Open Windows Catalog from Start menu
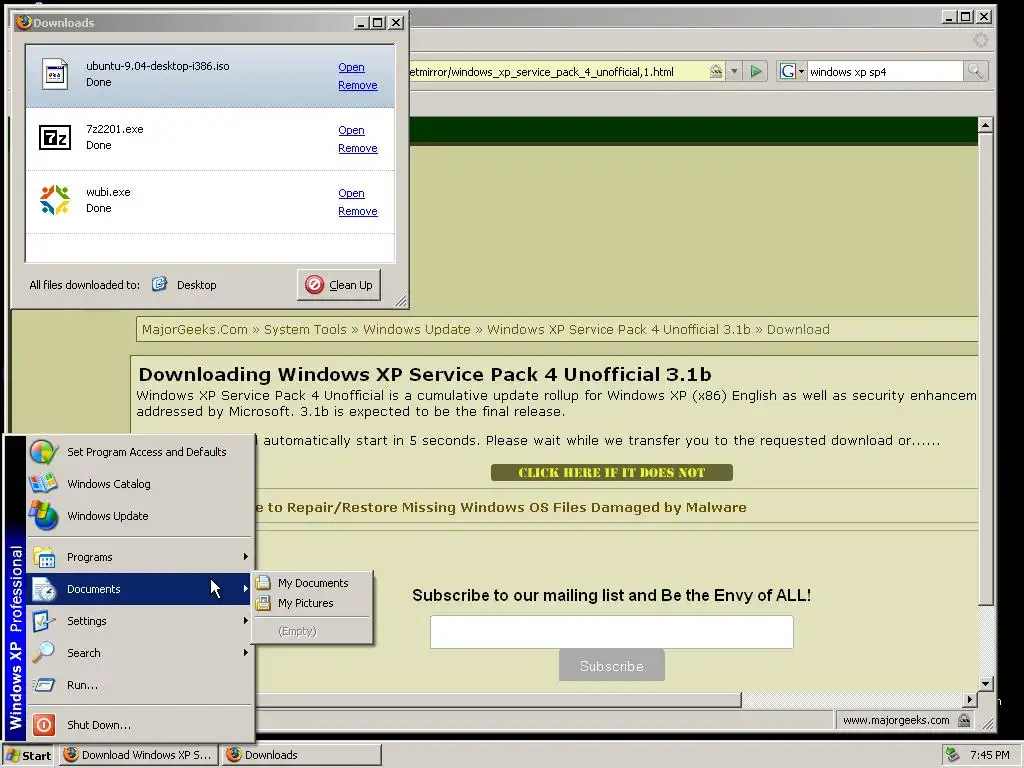Image resolution: width=1024 pixels, height=768 pixels. point(140,483)
